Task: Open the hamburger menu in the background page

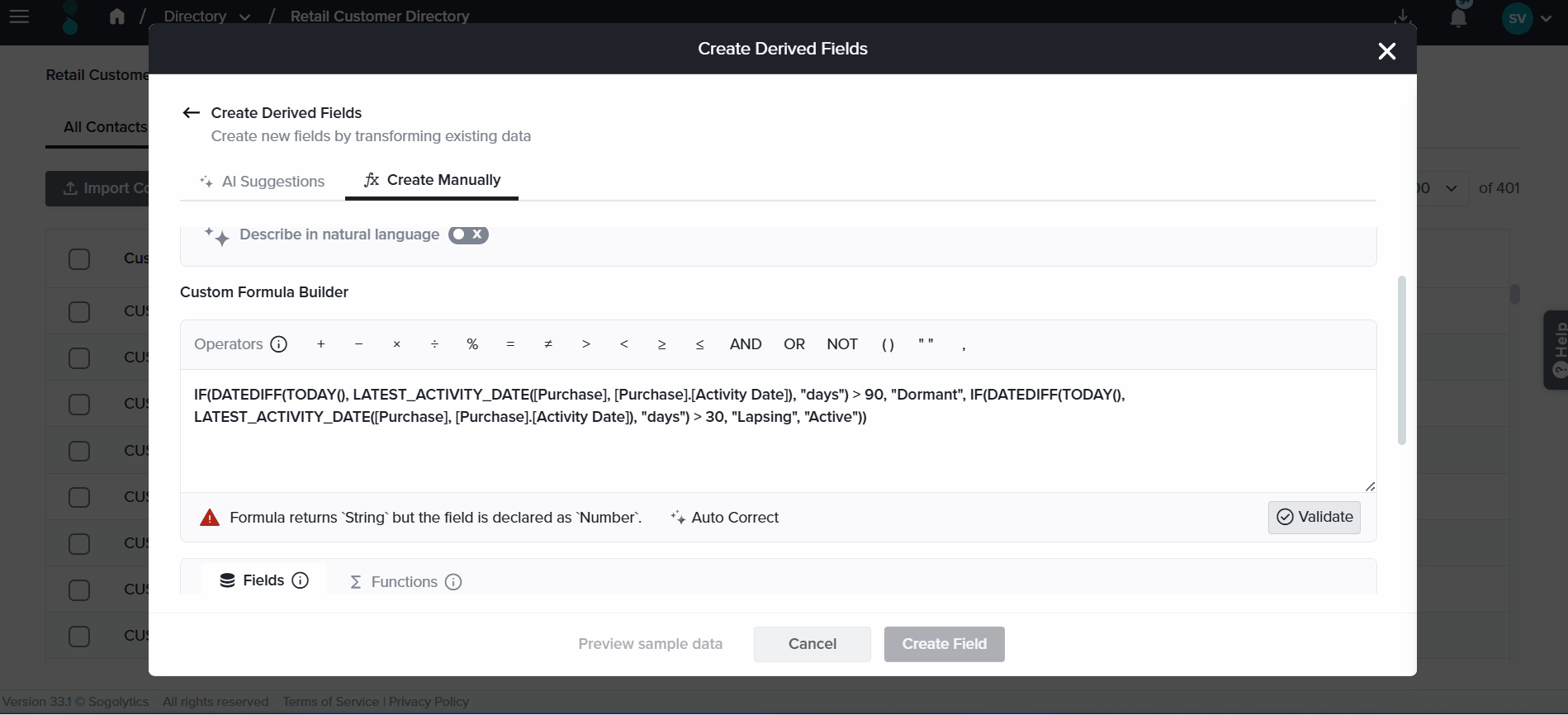Action: [x=19, y=17]
